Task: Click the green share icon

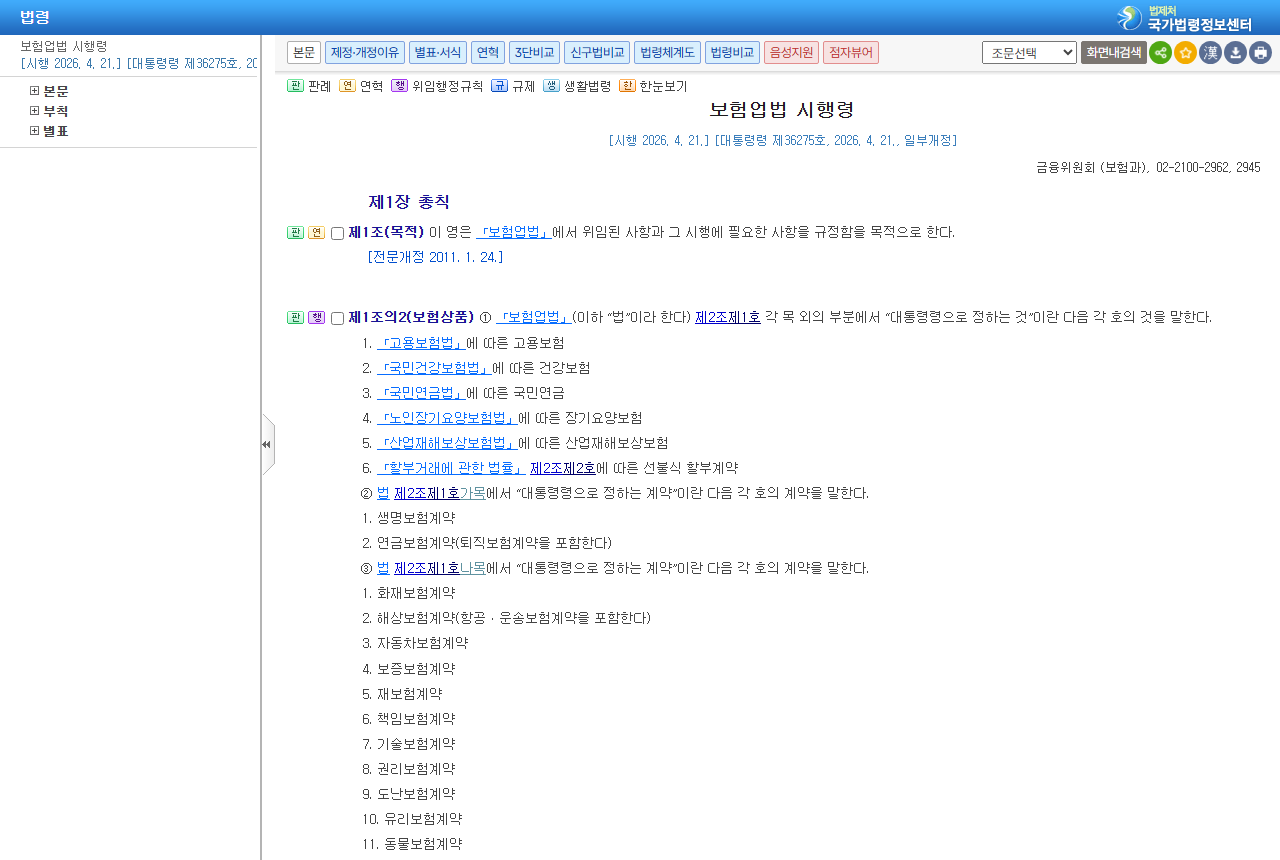Action: click(x=1160, y=53)
